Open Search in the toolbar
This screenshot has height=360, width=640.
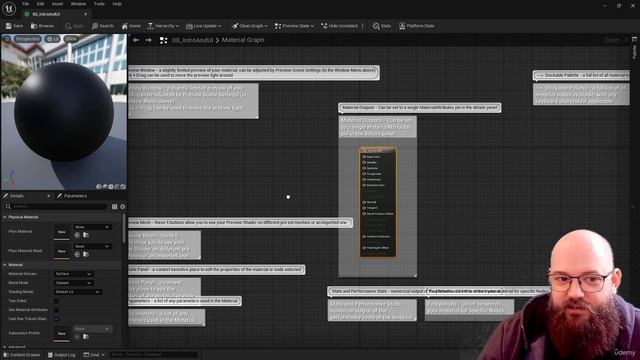point(102,26)
